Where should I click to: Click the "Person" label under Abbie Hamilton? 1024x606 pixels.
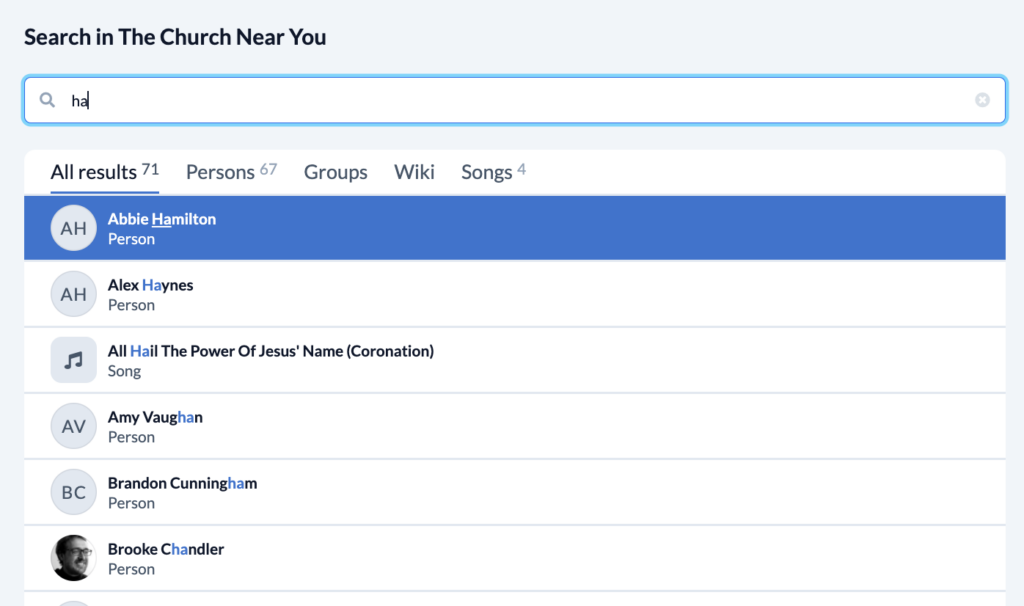(131, 239)
